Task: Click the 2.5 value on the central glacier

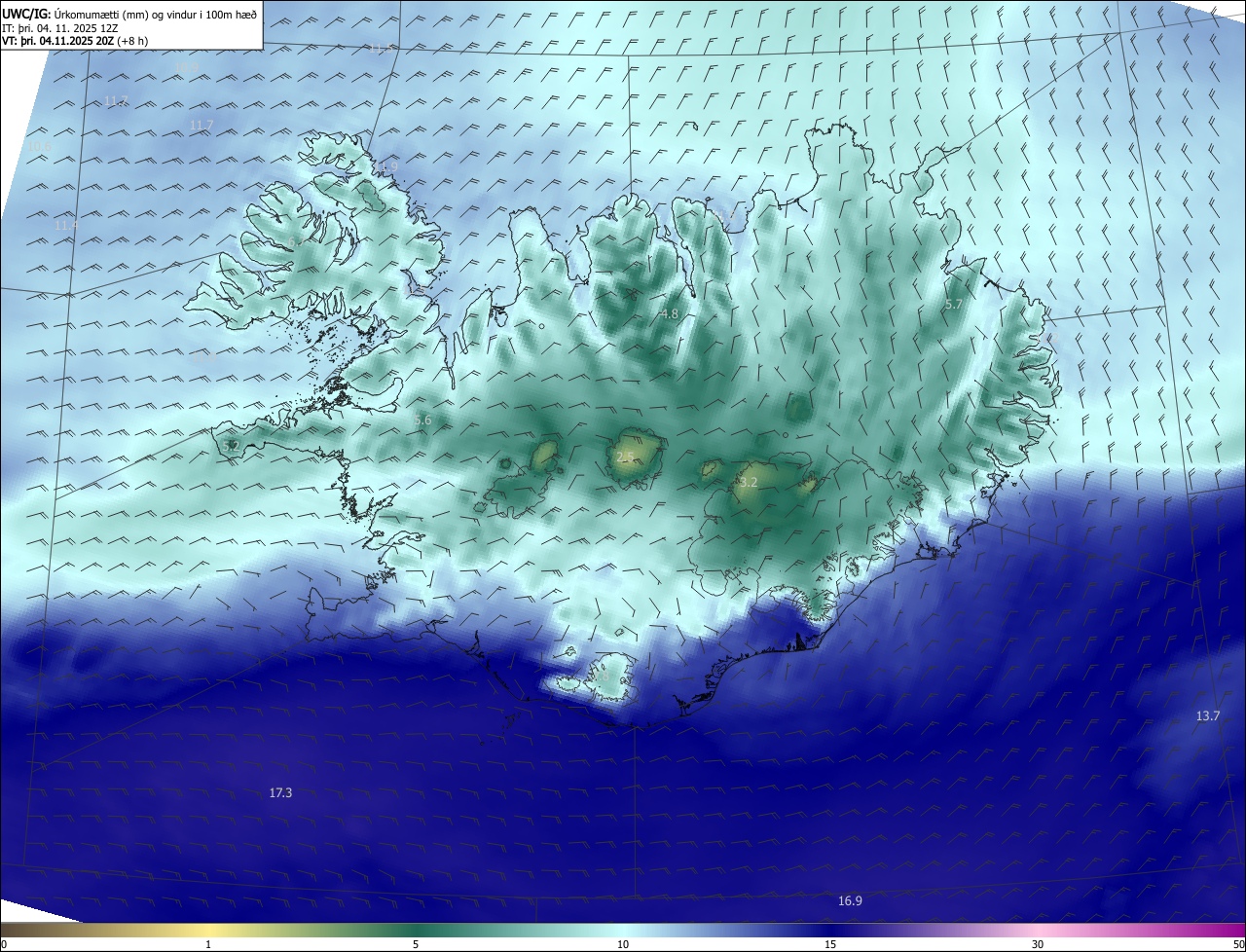Action: click(626, 457)
